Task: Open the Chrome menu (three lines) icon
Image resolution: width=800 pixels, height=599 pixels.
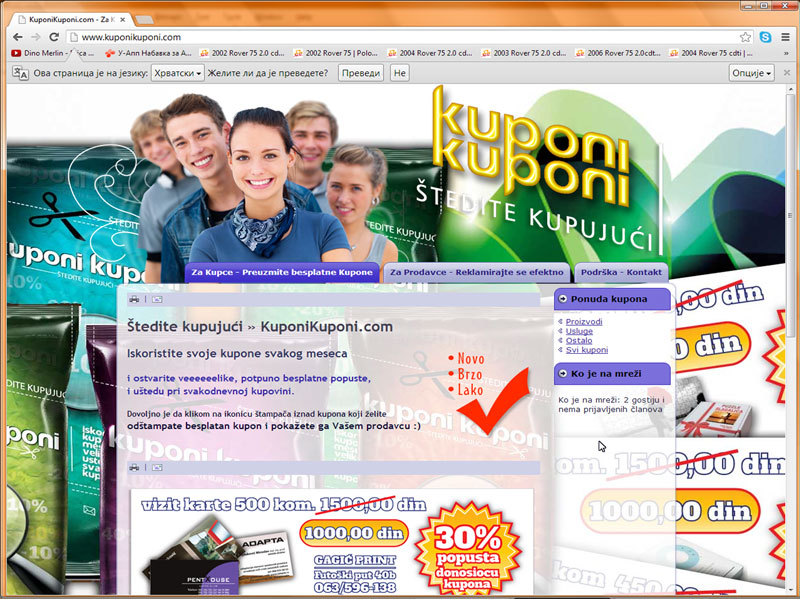Action: [x=786, y=37]
